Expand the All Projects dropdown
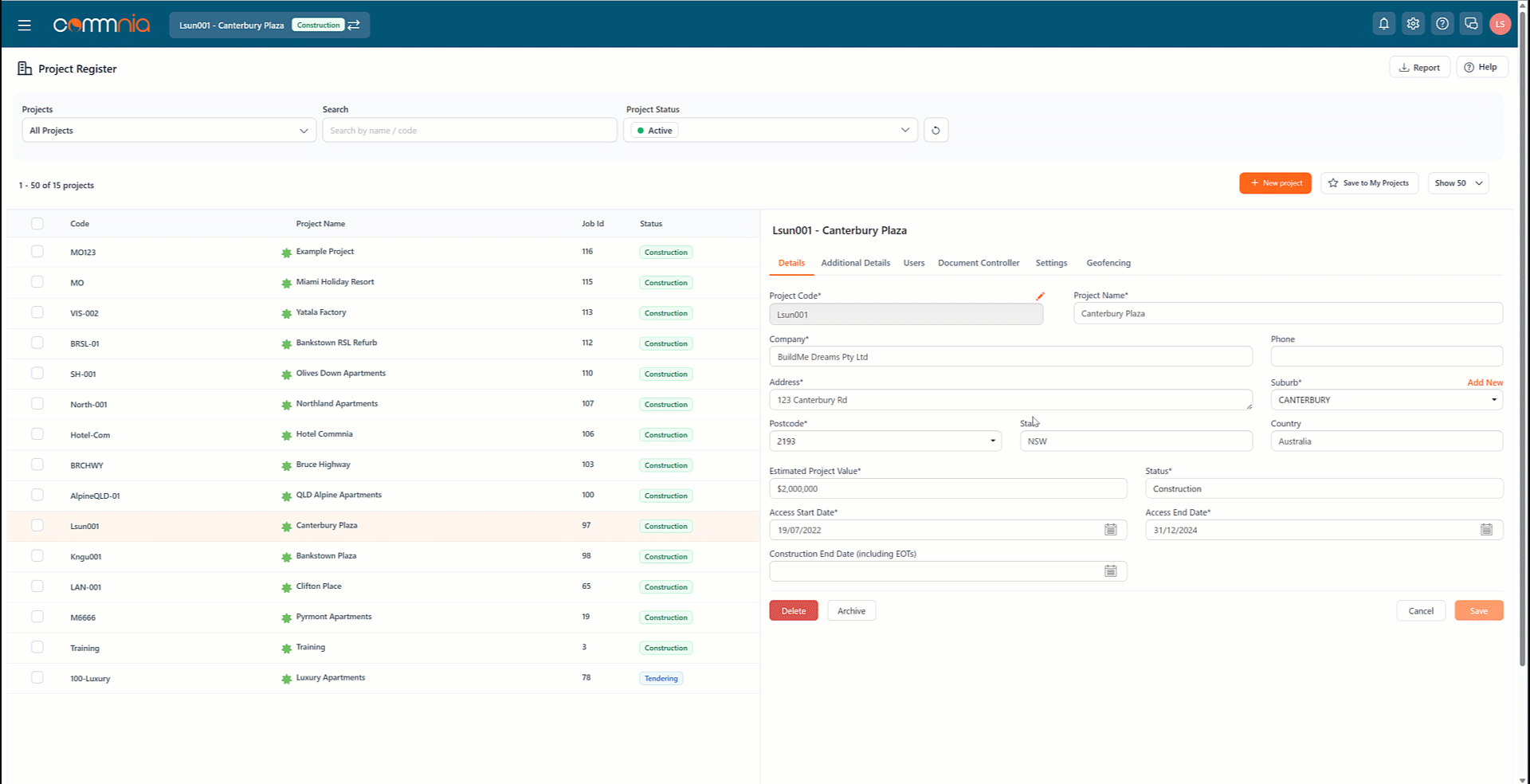This screenshot has width=1530, height=784. [169, 130]
